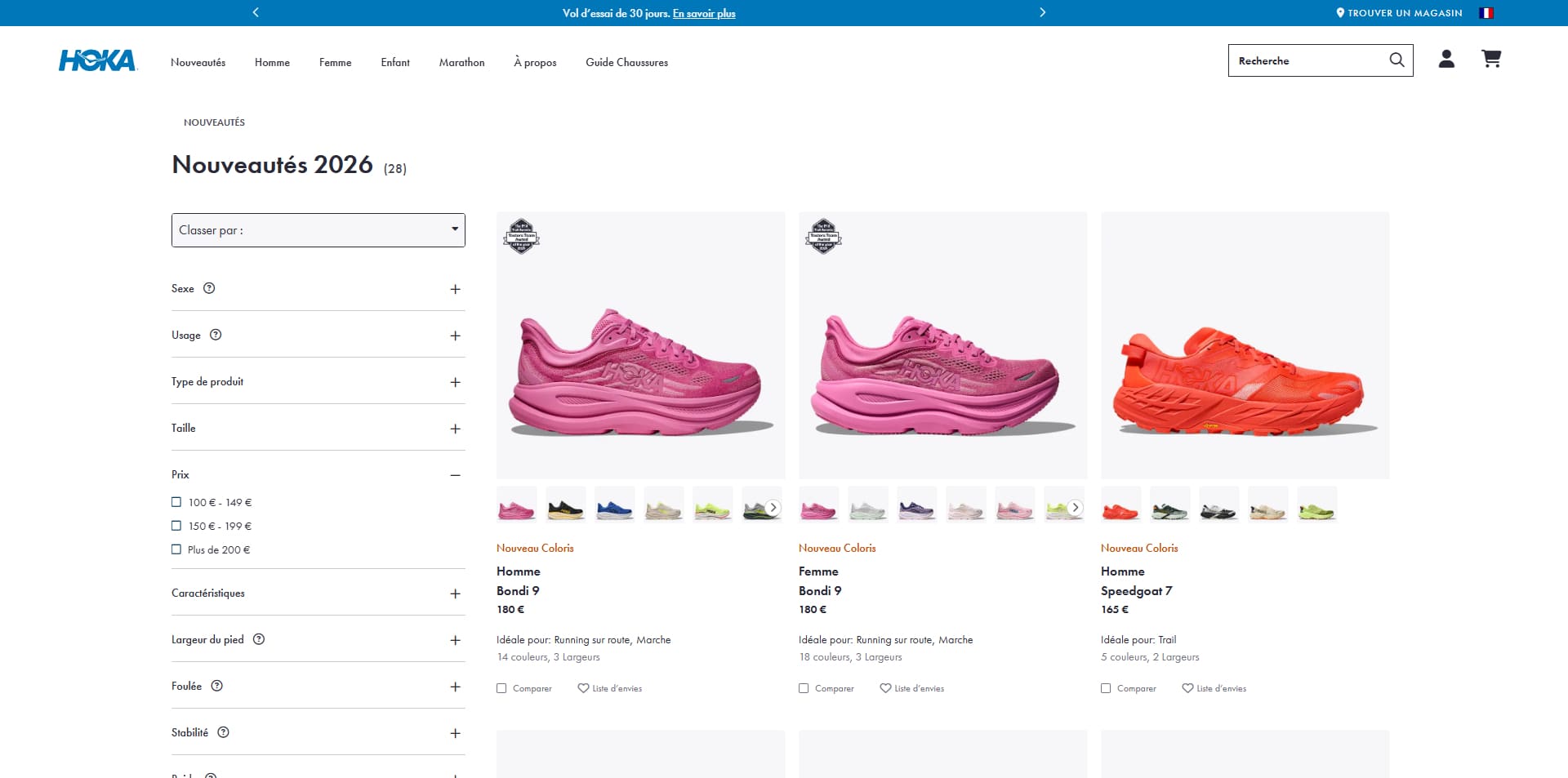Open the Femme menu
Viewport: 1568px width, 778px height.
click(x=336, y=62)
